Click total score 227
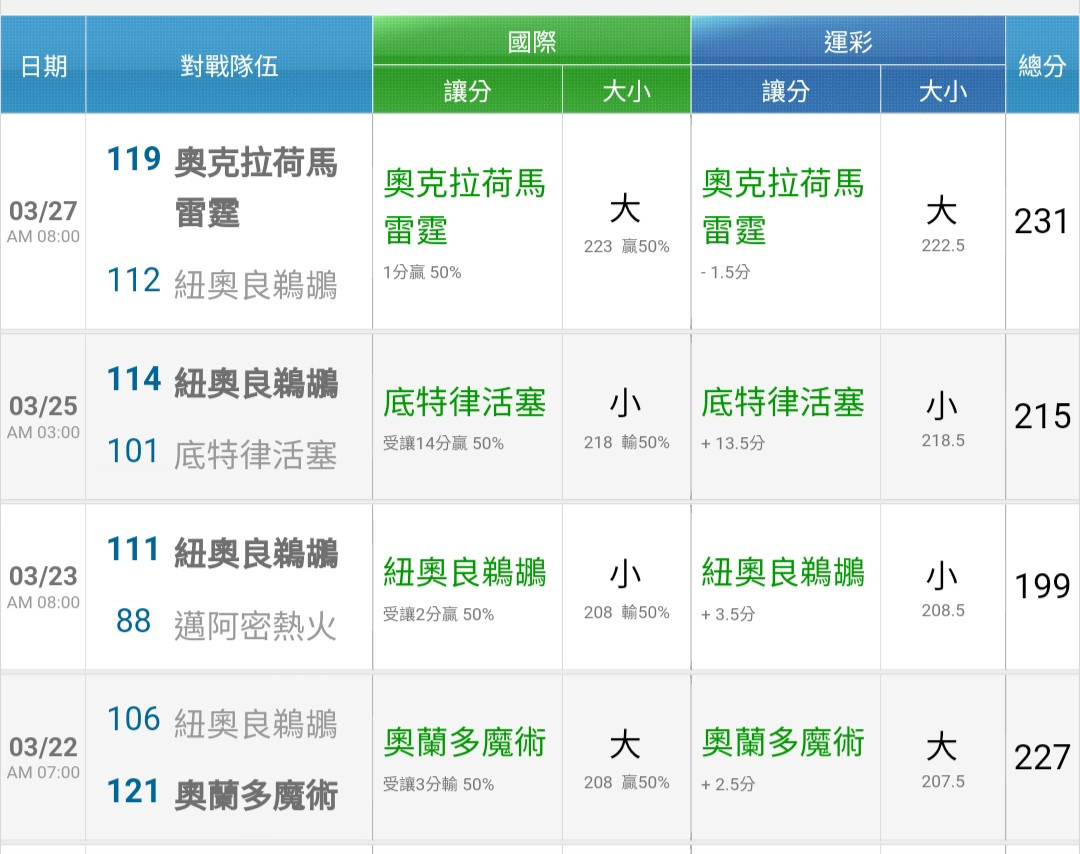Viewport: 1080px width, 854px height. click(x=1042, y=757)
